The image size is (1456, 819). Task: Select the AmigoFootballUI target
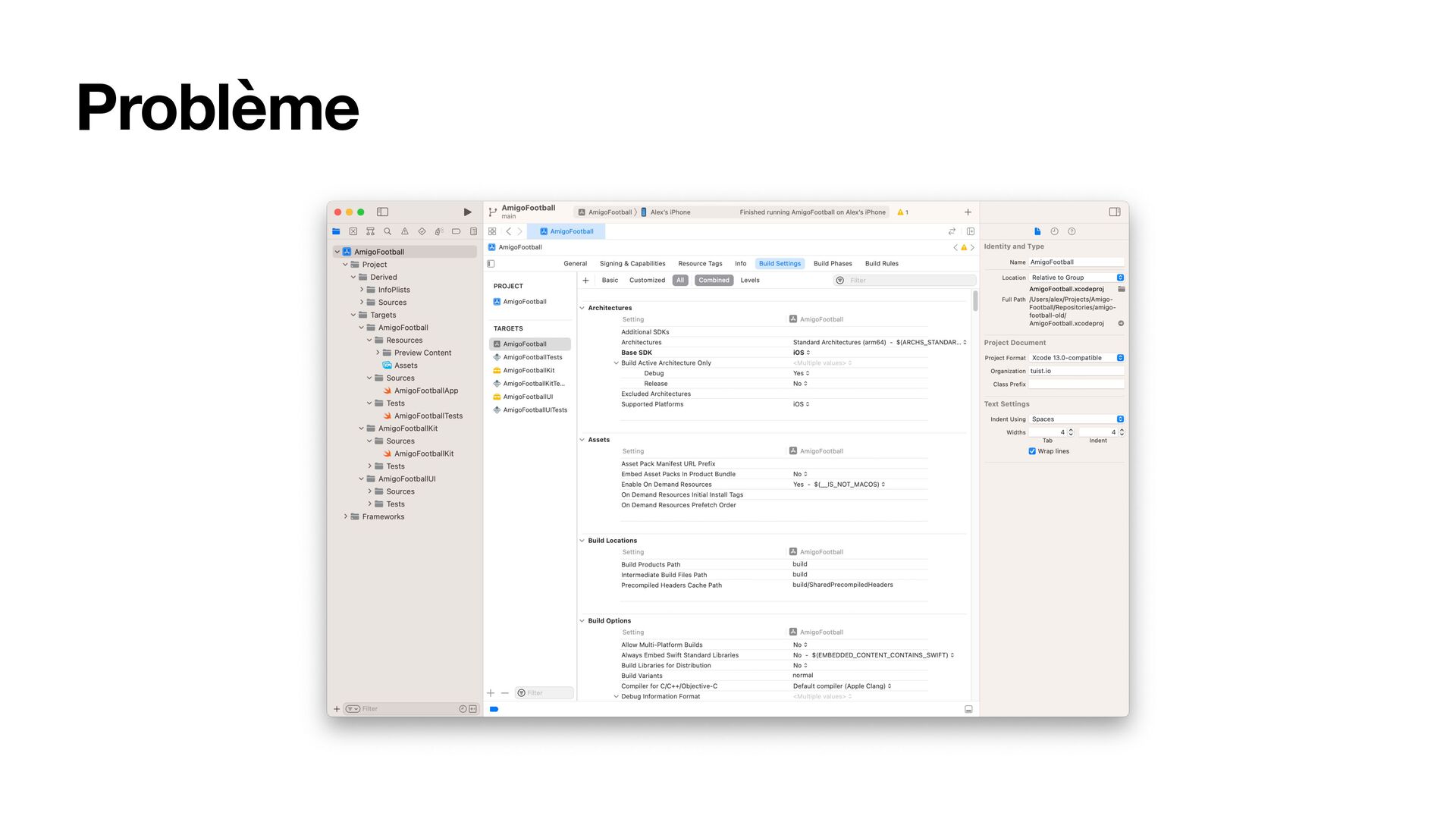pyautogui.click(x=529, y=397)
